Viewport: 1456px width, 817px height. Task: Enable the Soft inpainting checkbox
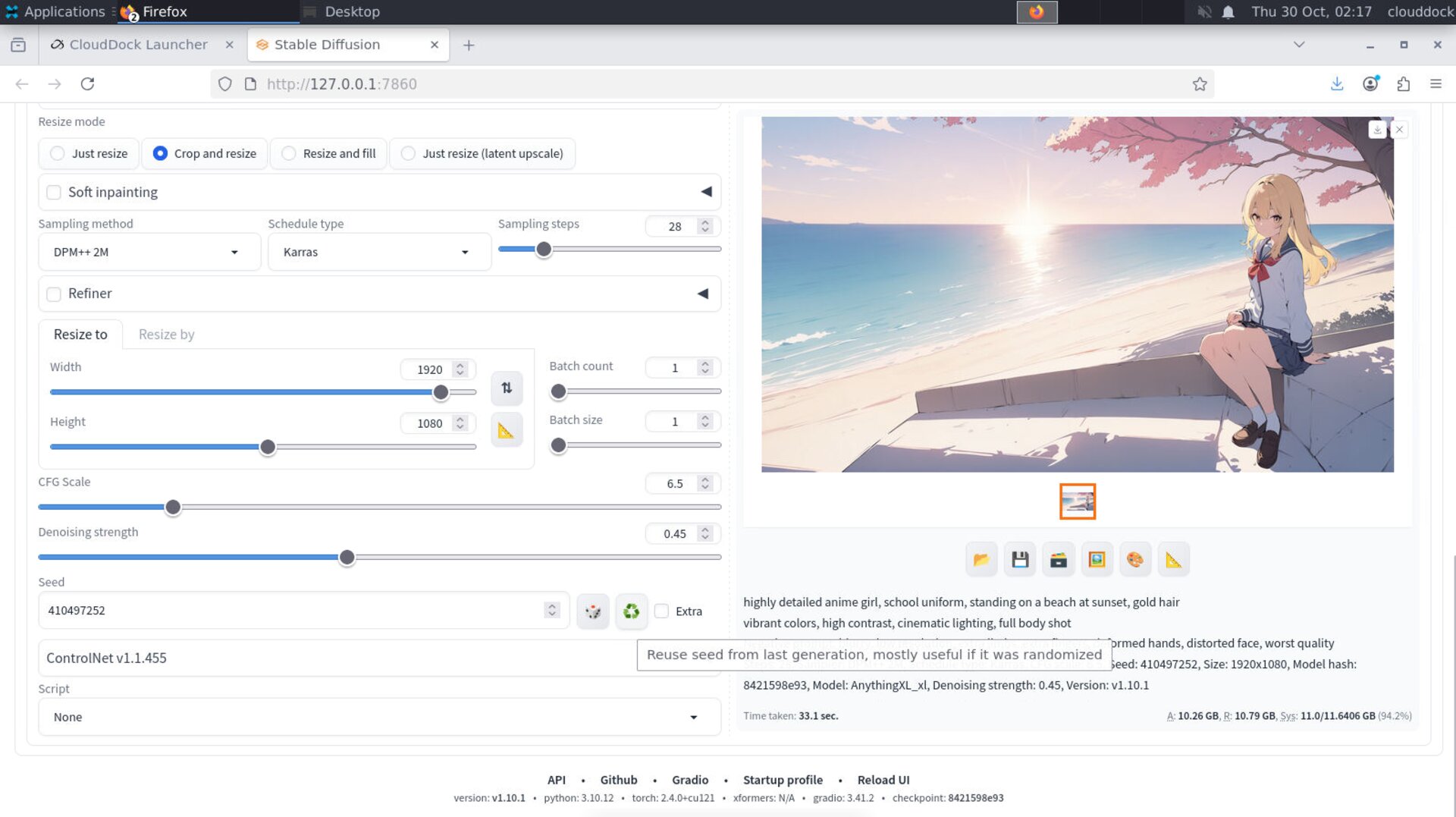(x=54, y=193)
